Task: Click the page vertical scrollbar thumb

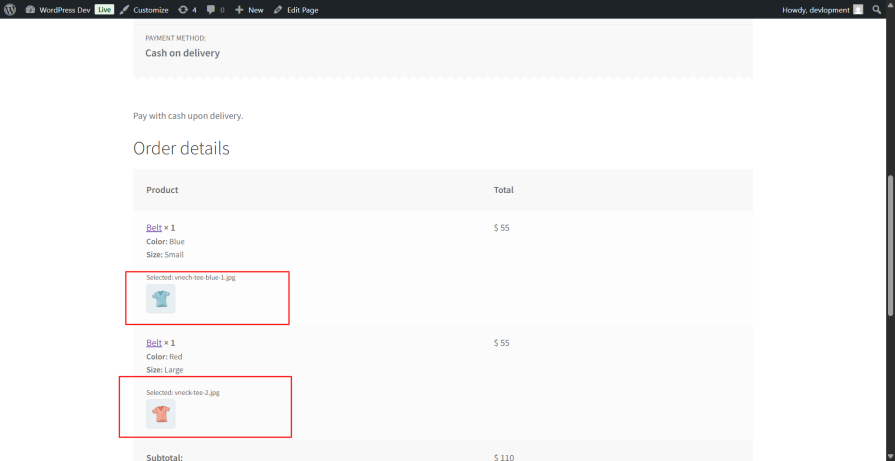Action: 890,244
